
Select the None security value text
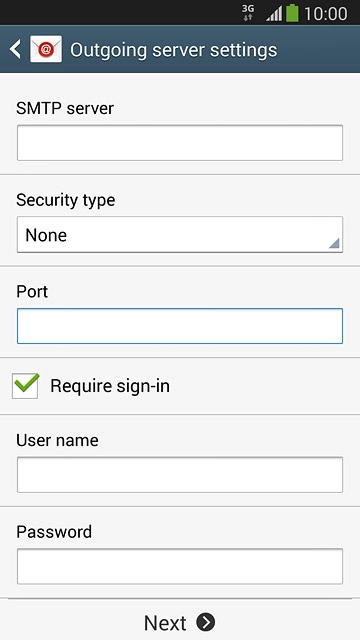[46, 235]
